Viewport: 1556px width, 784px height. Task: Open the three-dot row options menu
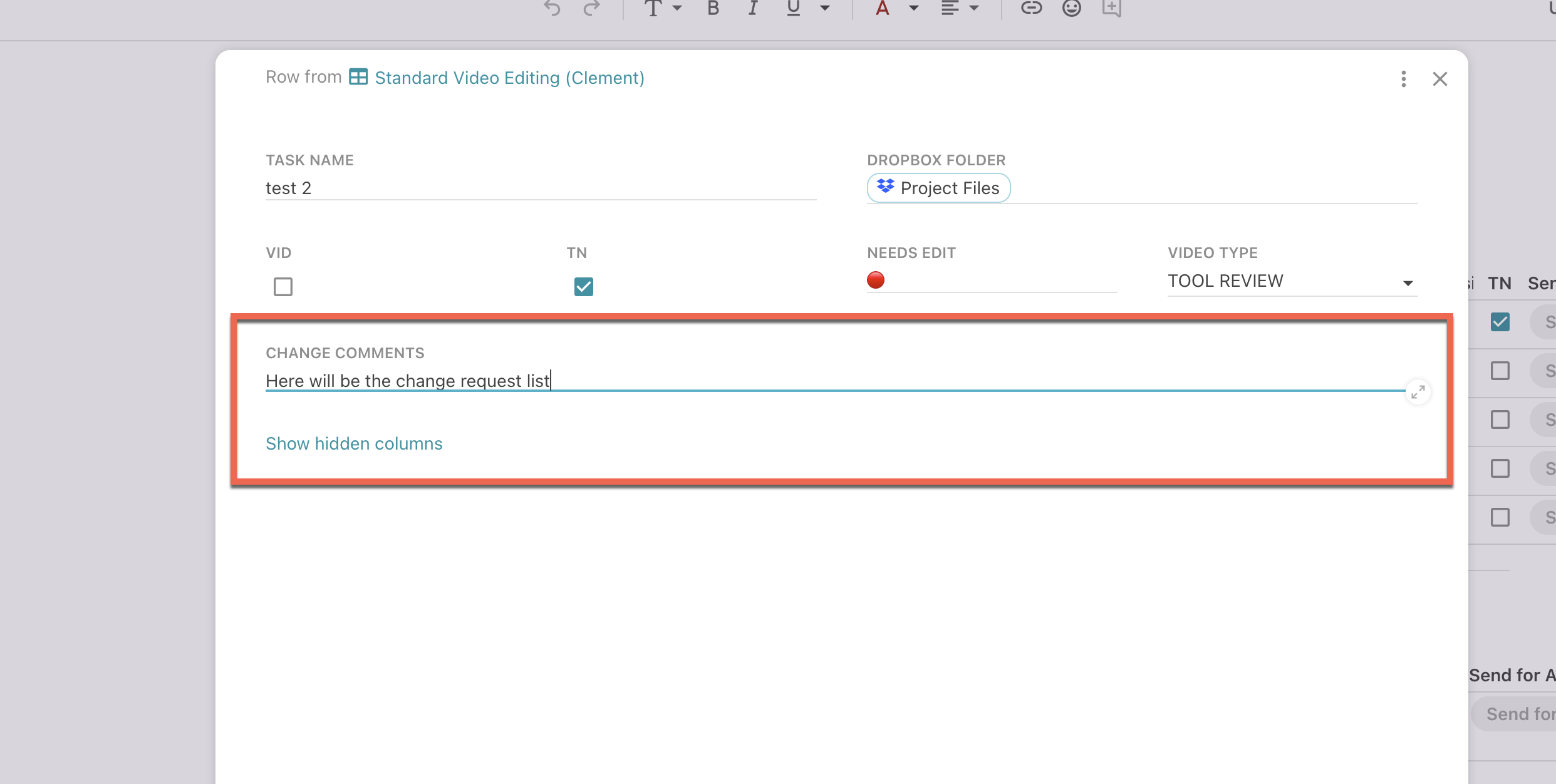1403,79
